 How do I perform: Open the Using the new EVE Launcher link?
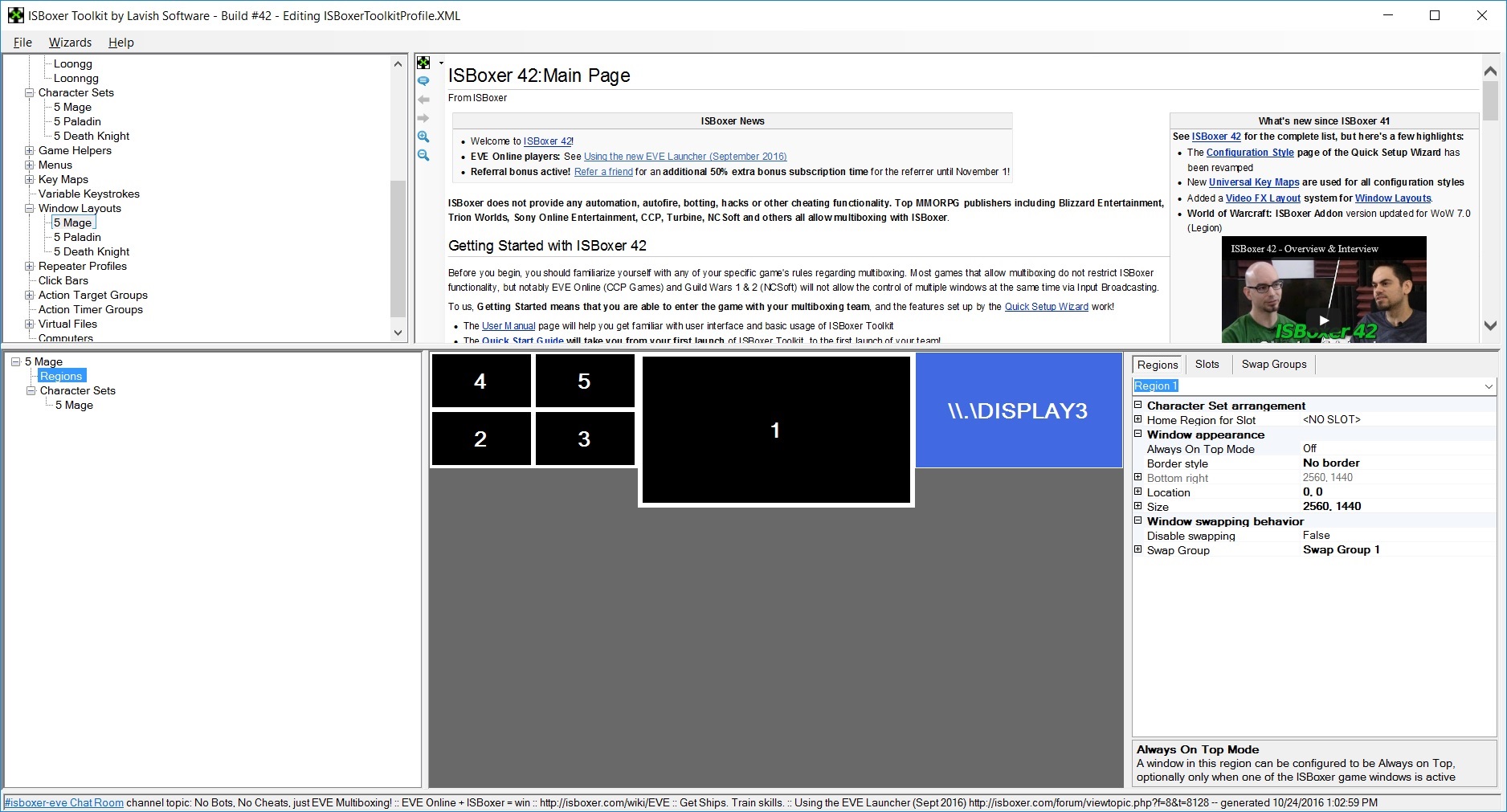pos(685,157)
